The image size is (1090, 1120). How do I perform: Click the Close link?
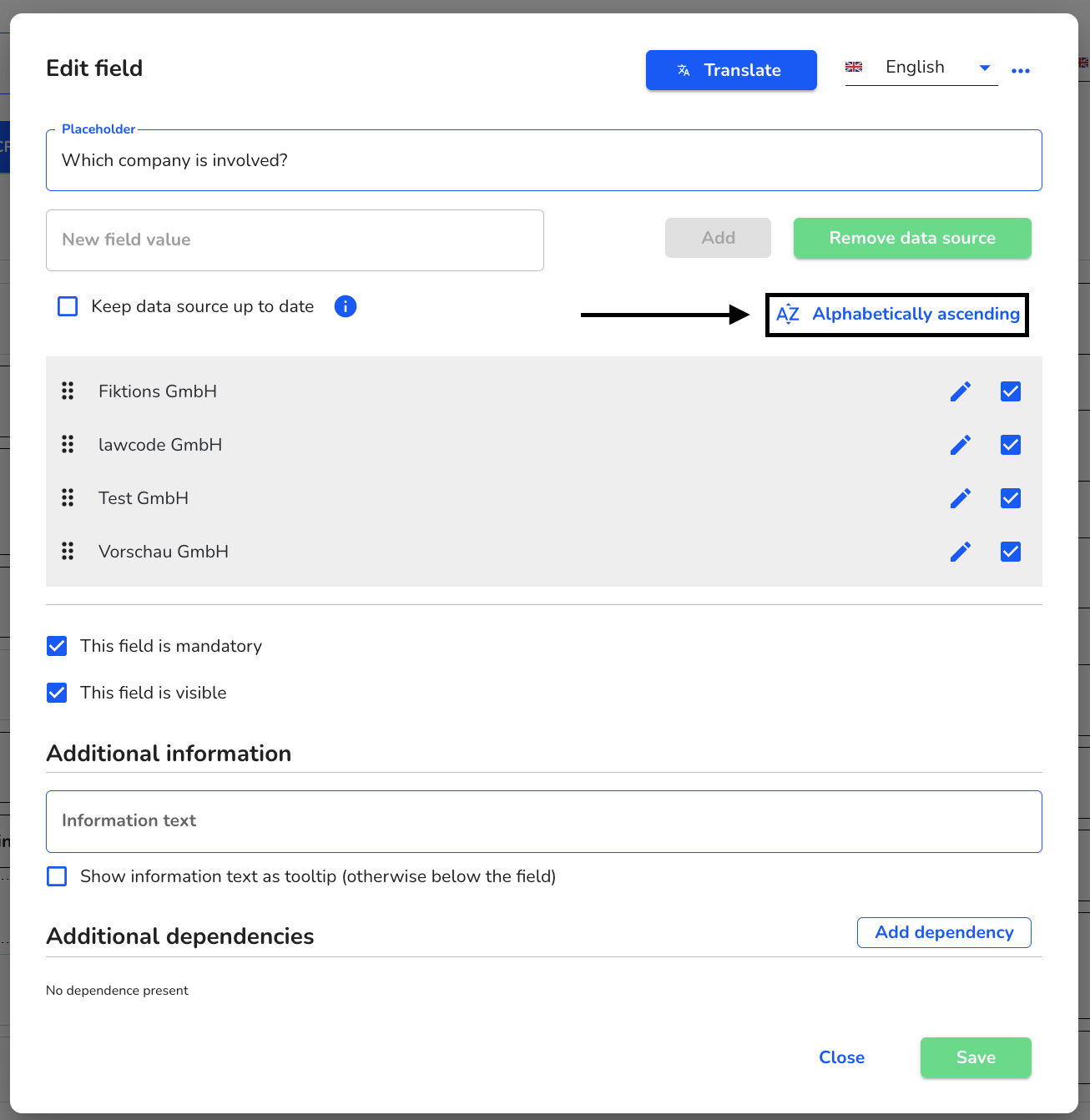pyautogui.click(x=841, y=1057)
